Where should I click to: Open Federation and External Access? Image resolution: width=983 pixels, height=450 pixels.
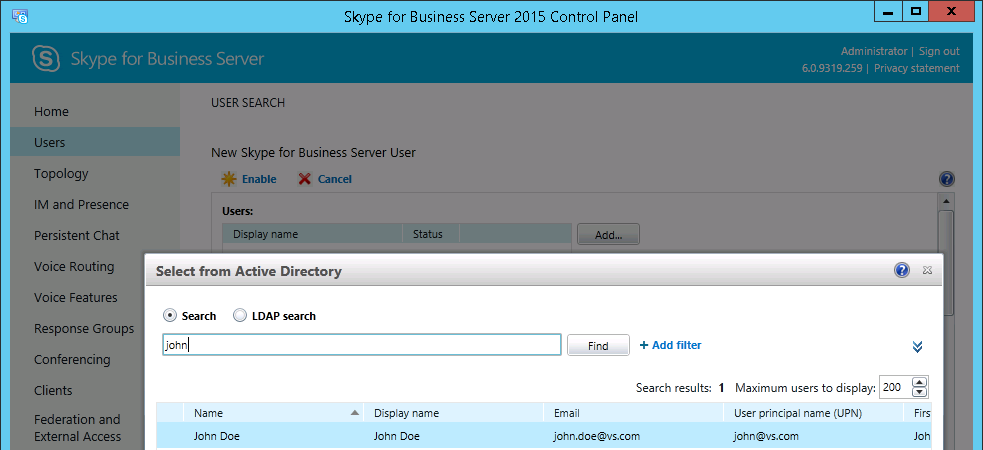pos(78,427)
